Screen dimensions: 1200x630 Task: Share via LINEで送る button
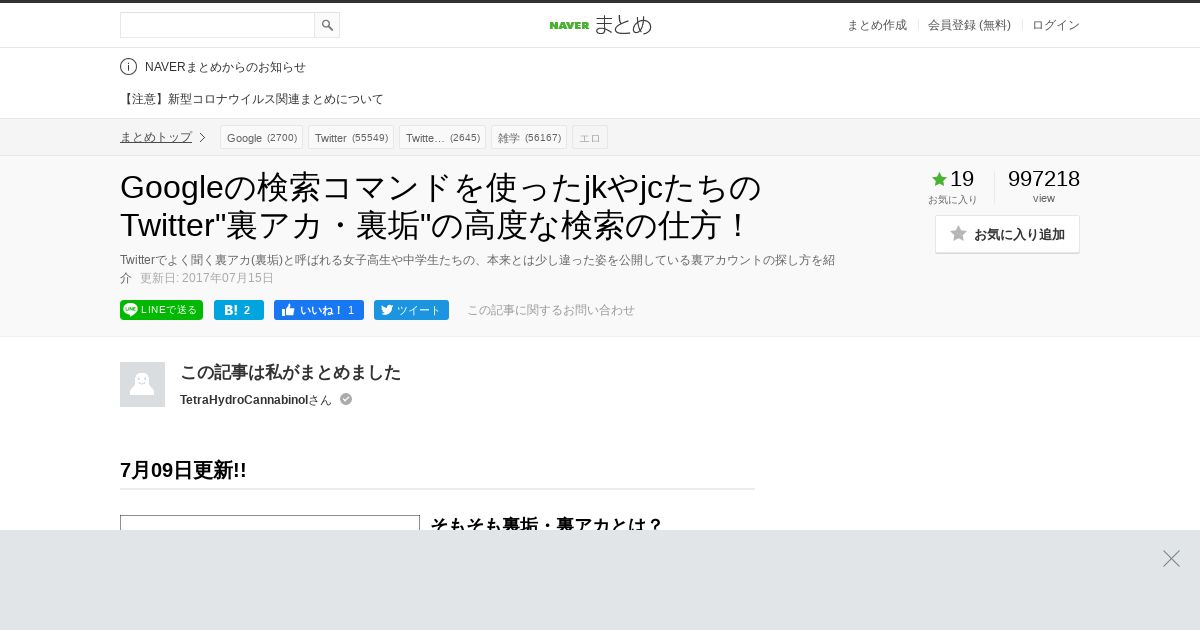click(161, 310)
